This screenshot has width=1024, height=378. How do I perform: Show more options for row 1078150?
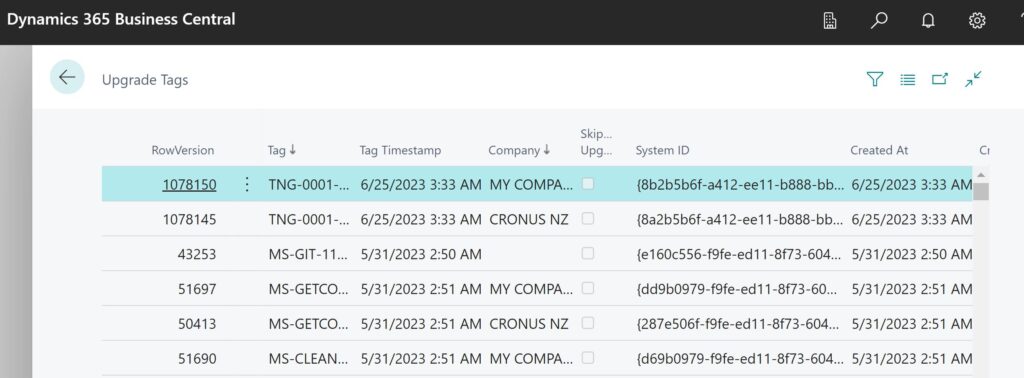click(x=247, y=185)
